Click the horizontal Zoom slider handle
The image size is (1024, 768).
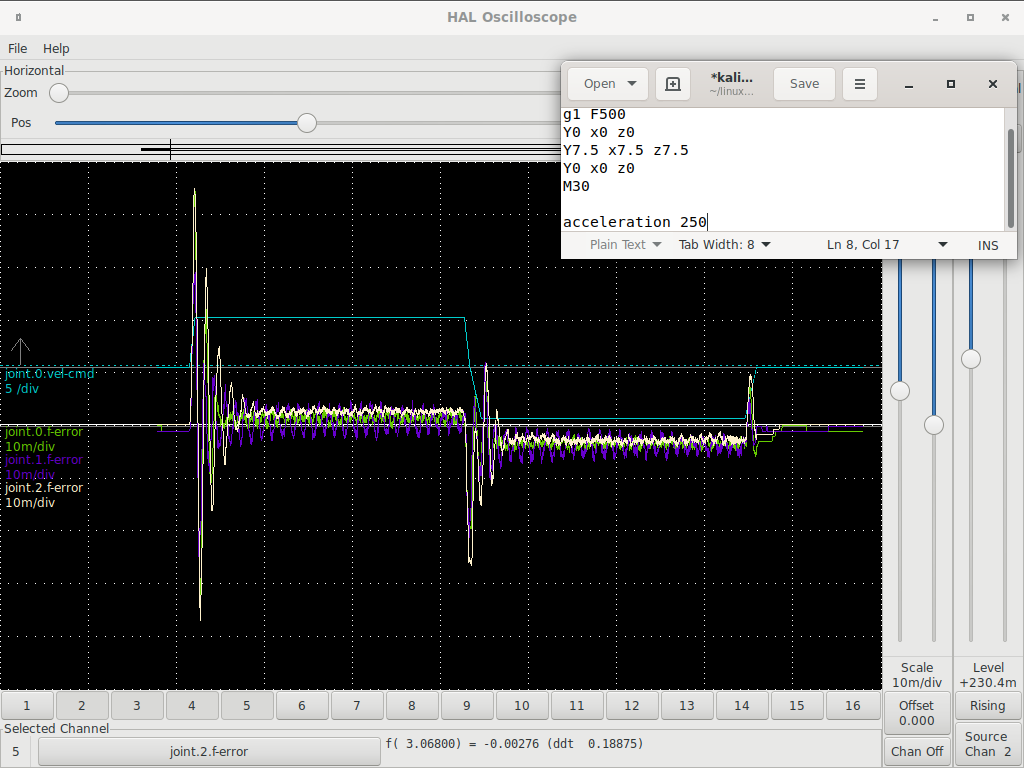[59, 93]
